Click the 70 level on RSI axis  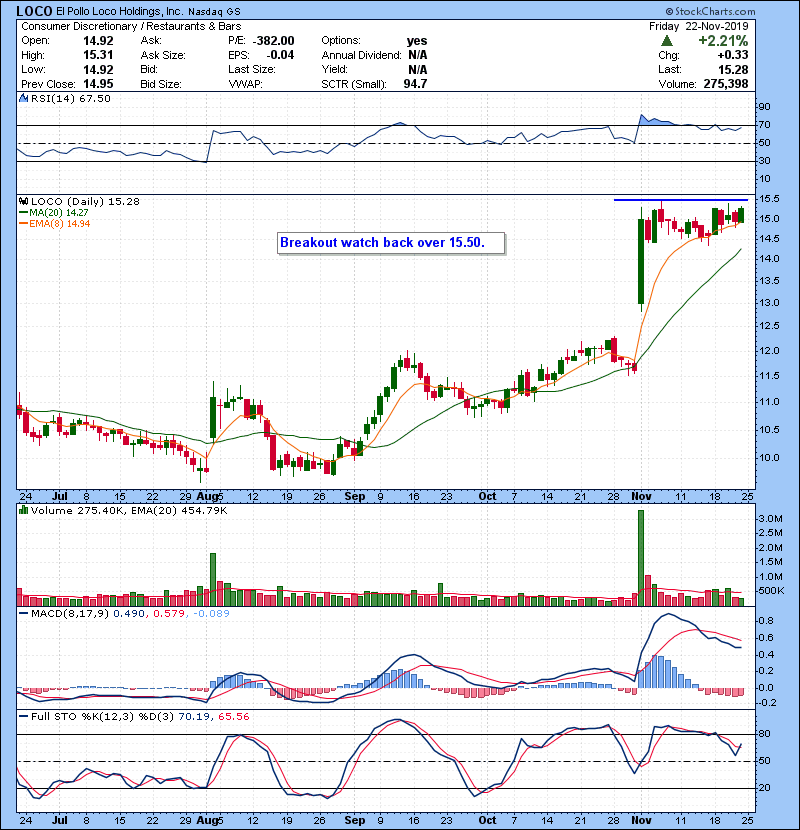coord(765,125)
